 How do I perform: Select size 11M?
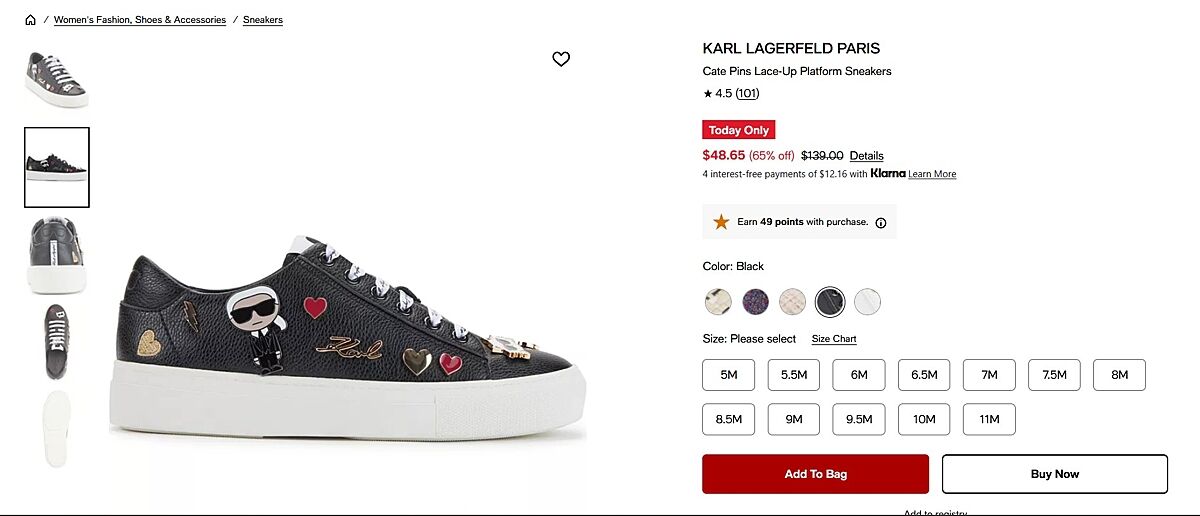coord(989,419)
